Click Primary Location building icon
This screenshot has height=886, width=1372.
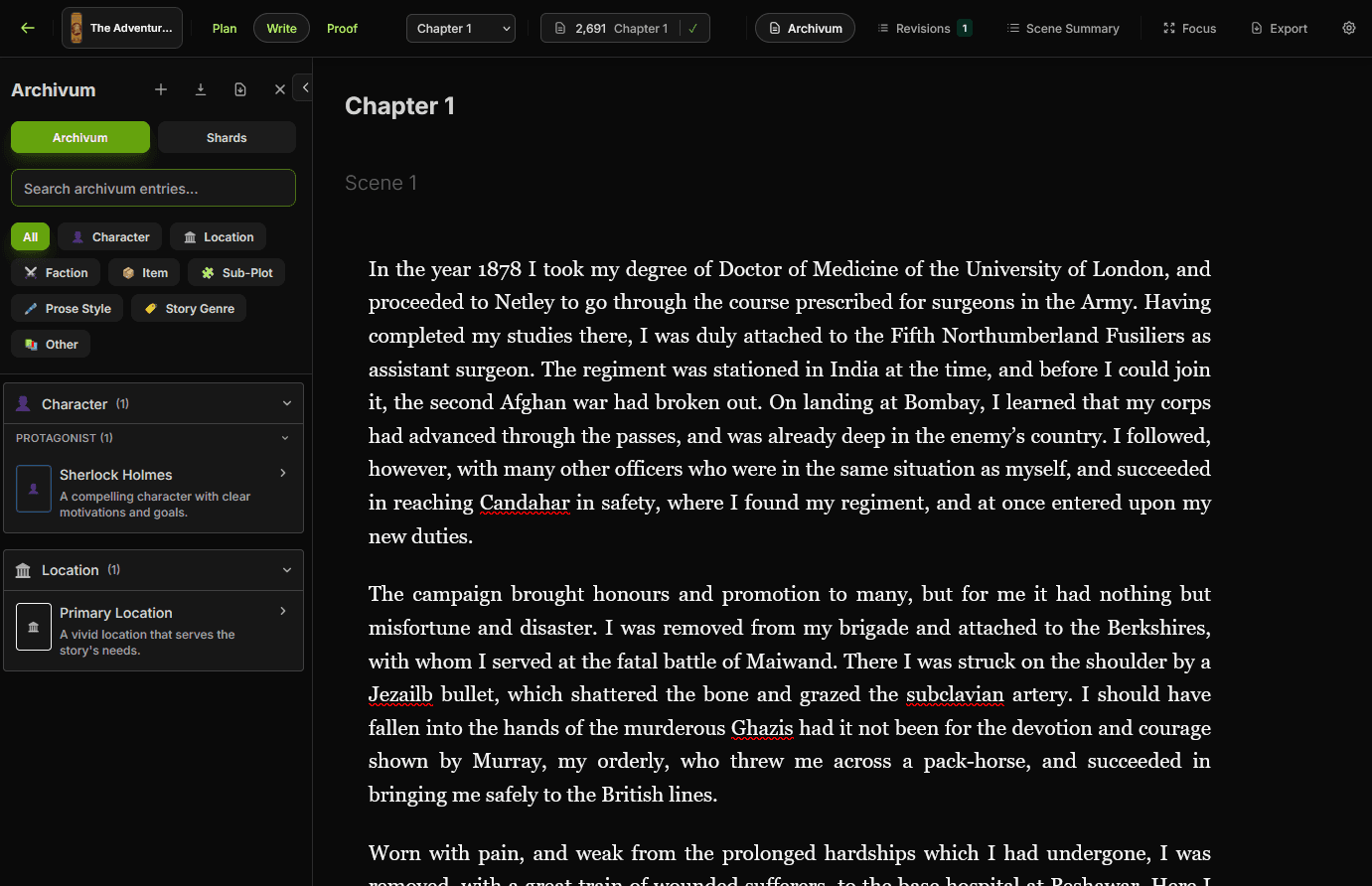point(34,627)
